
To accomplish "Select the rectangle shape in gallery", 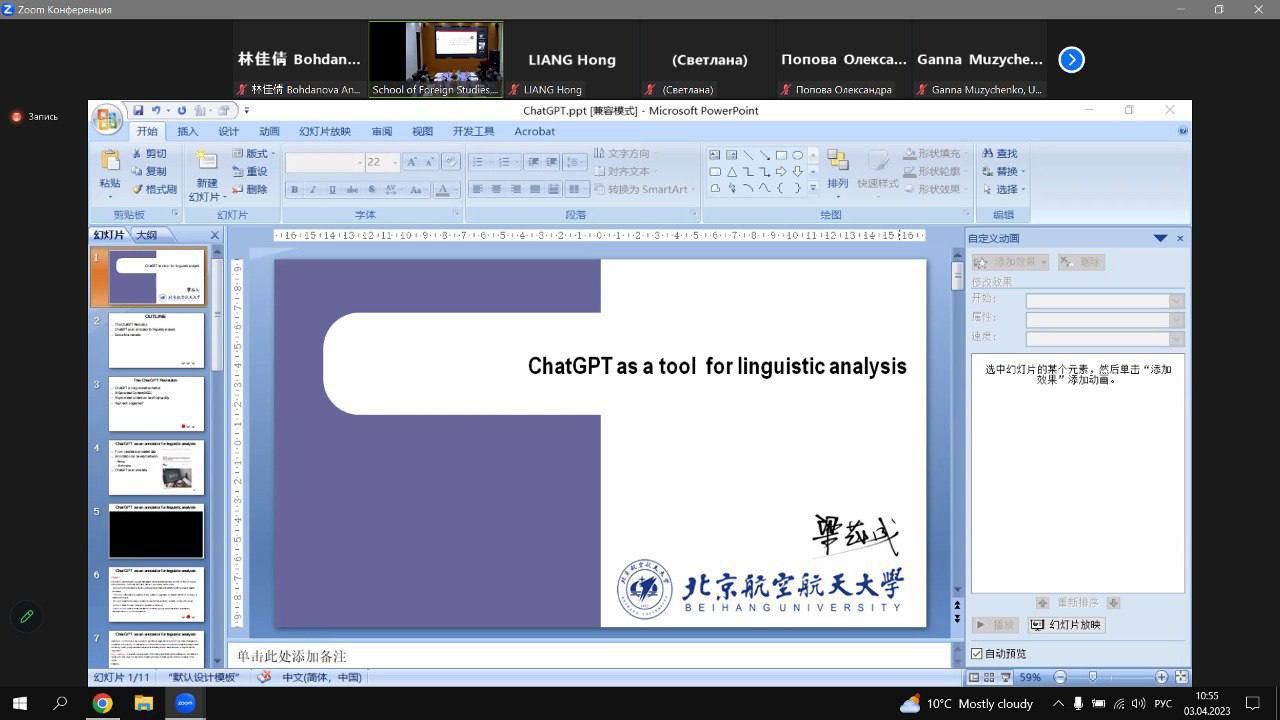I will point(781,155).
